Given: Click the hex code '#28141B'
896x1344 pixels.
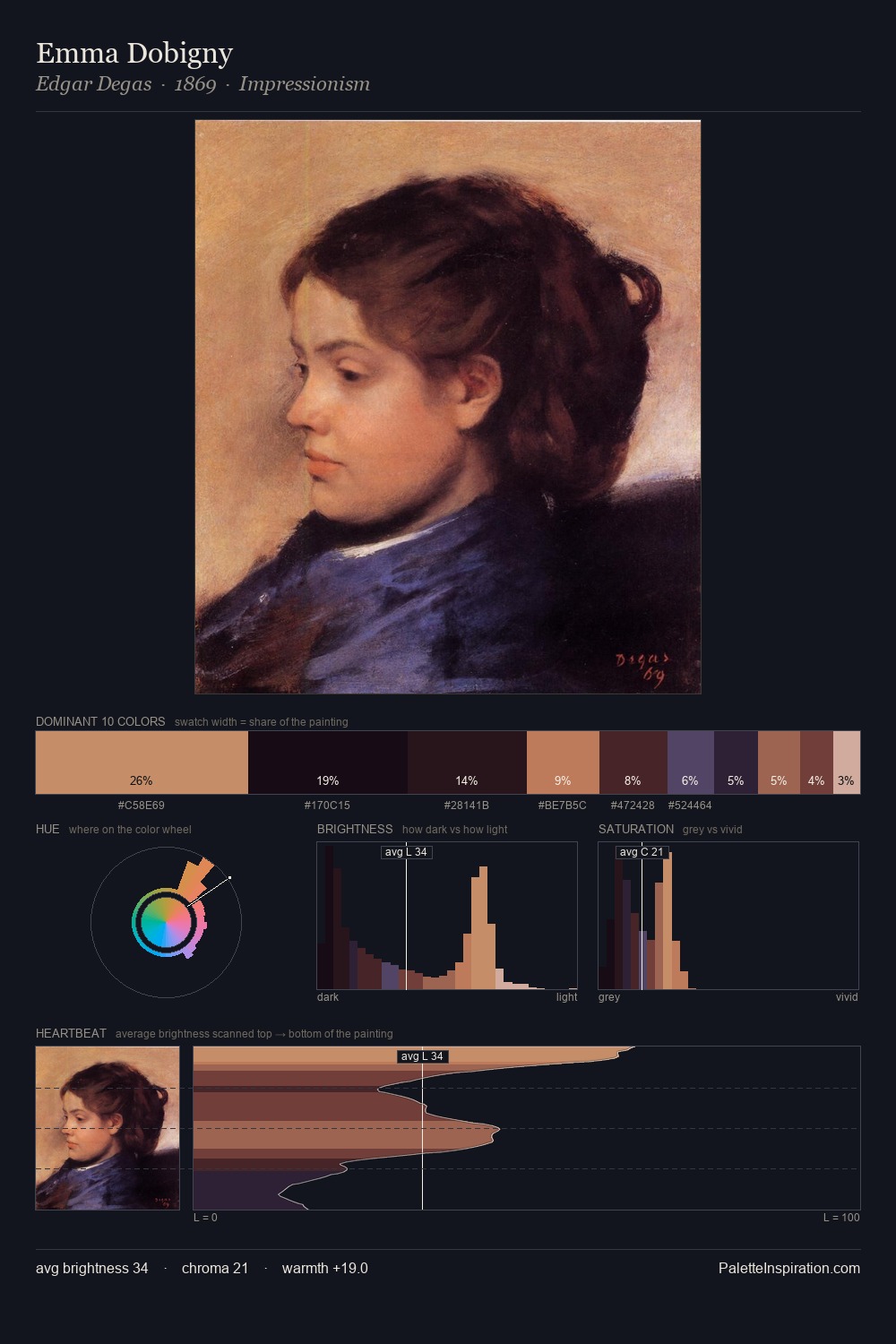Looking at the screenshot, I should point(467,806).
